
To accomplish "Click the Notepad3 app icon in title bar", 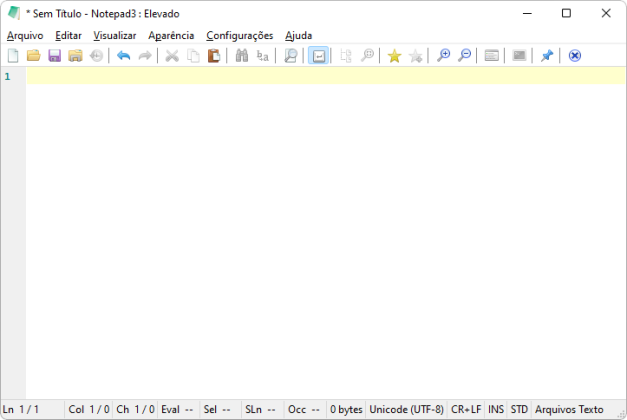I will coord(14,13).
